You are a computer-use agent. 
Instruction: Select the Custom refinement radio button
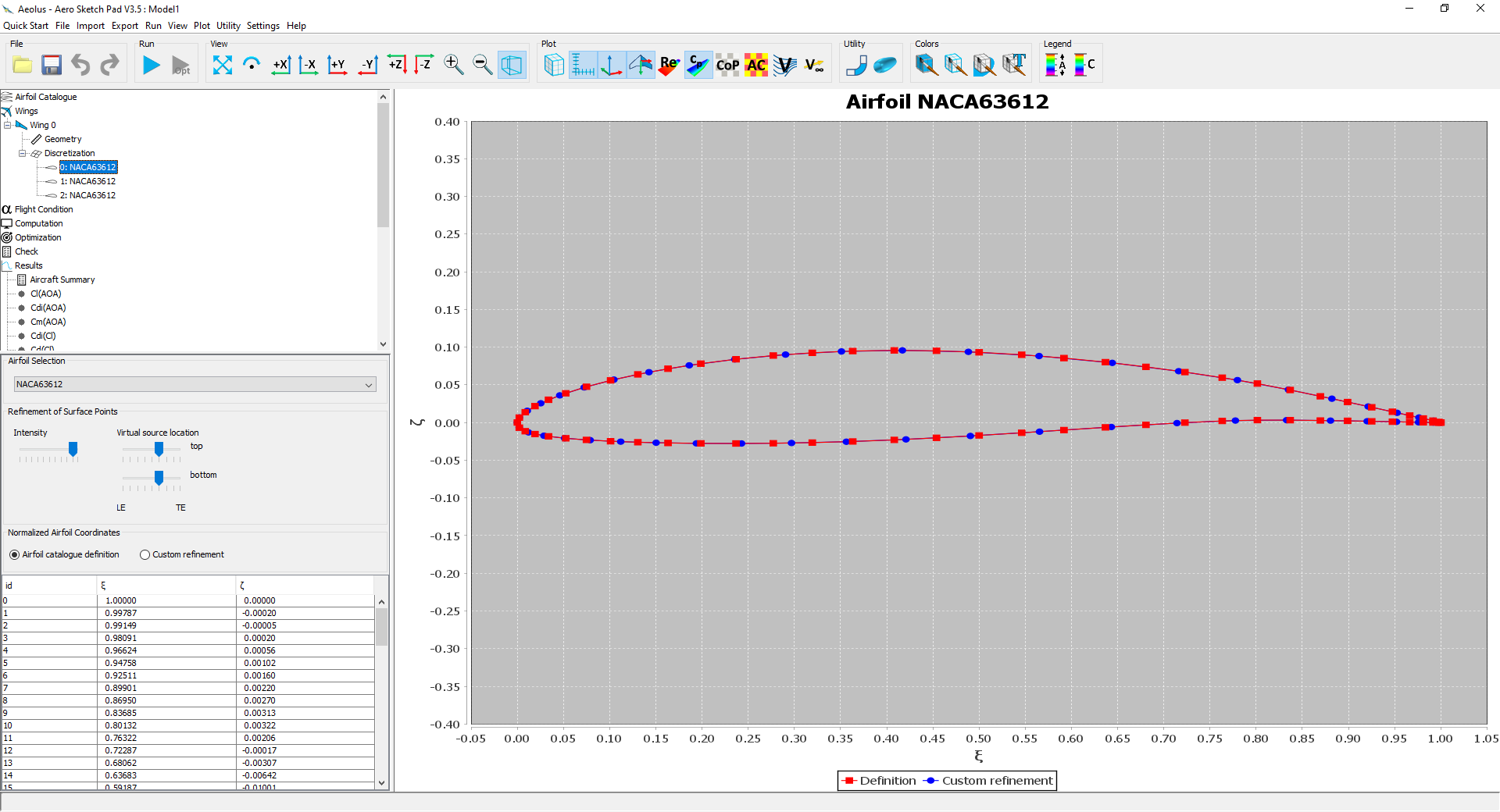tap(145, 554)
